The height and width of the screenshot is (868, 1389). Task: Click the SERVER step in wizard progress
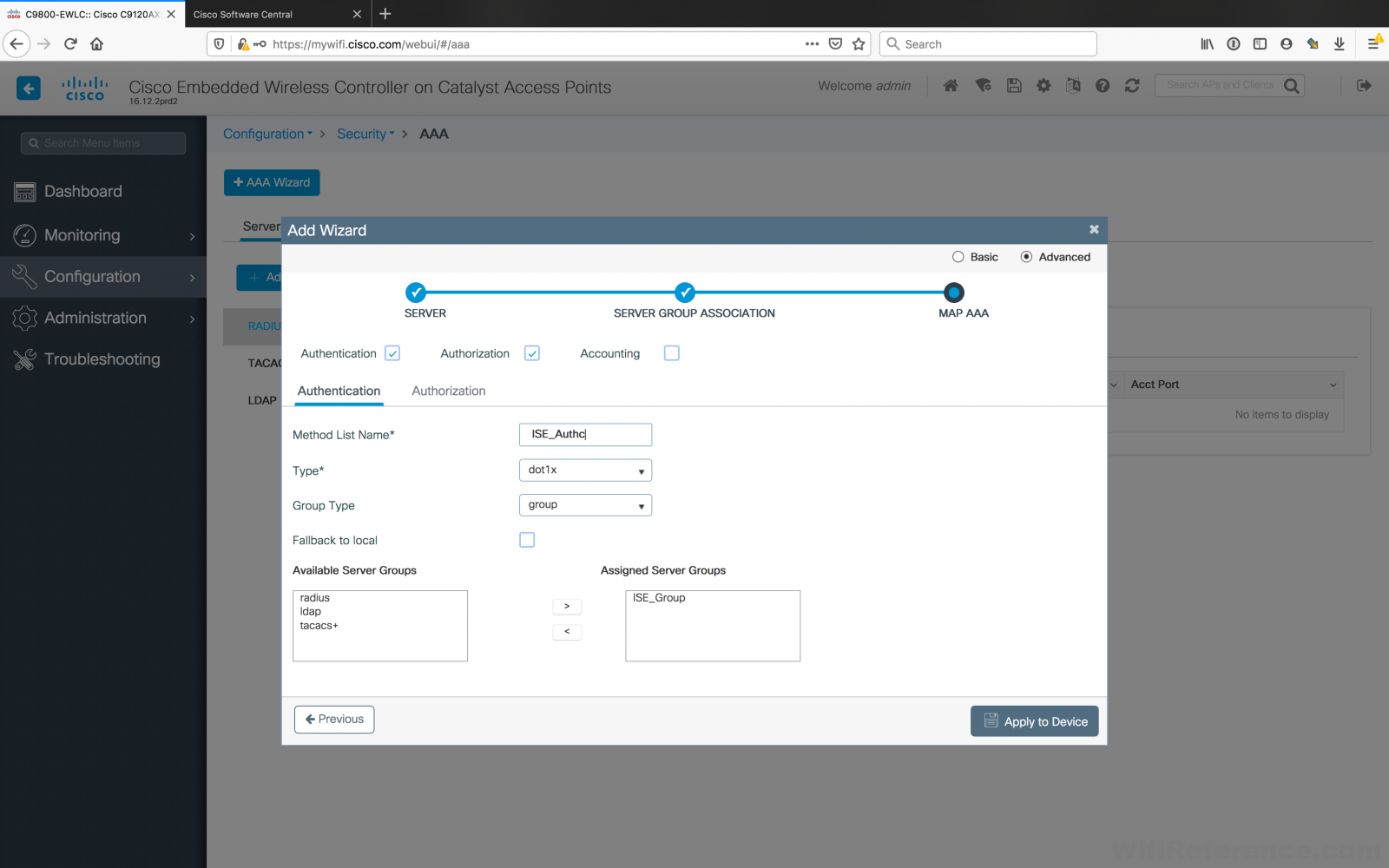tap(416, 293)
